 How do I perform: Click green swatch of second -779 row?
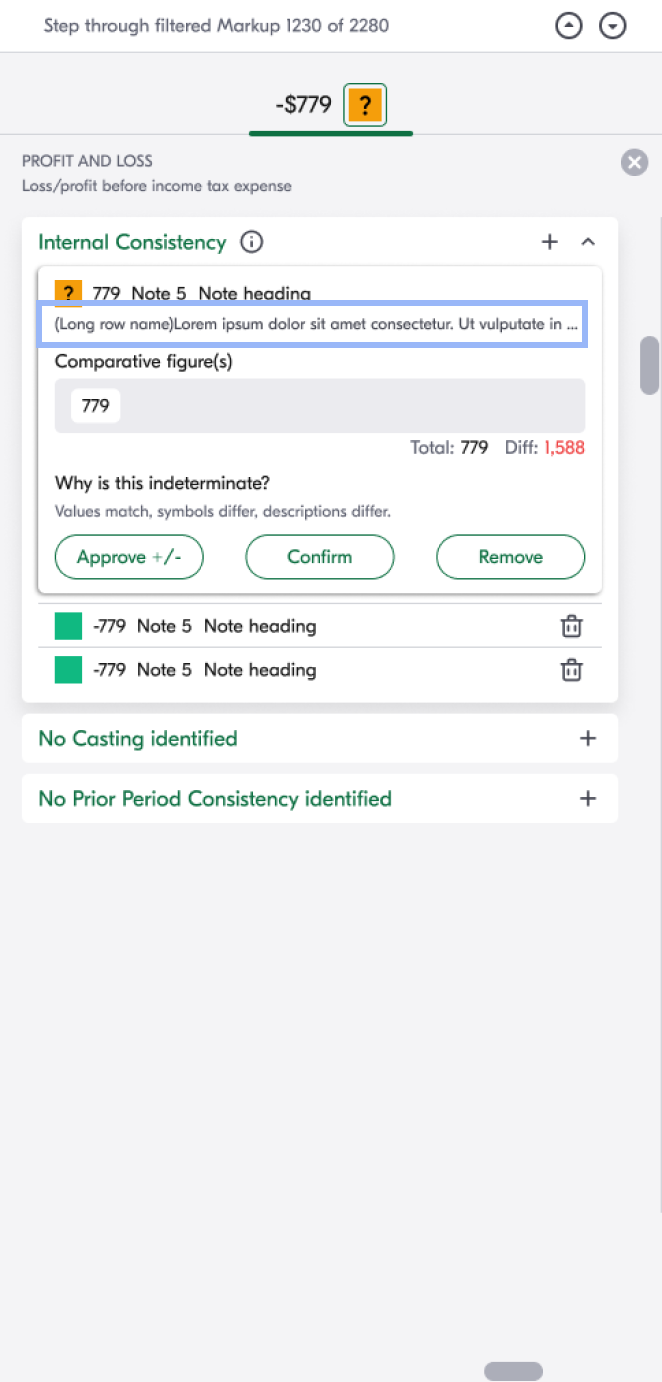point(68,670)
